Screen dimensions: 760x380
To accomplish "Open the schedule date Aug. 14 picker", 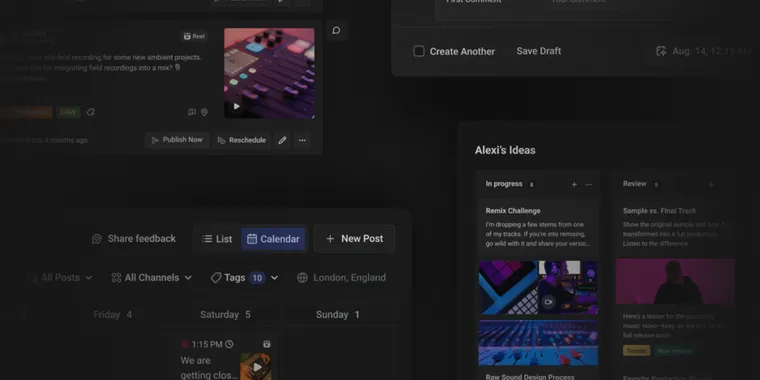I will pos(704,51).
